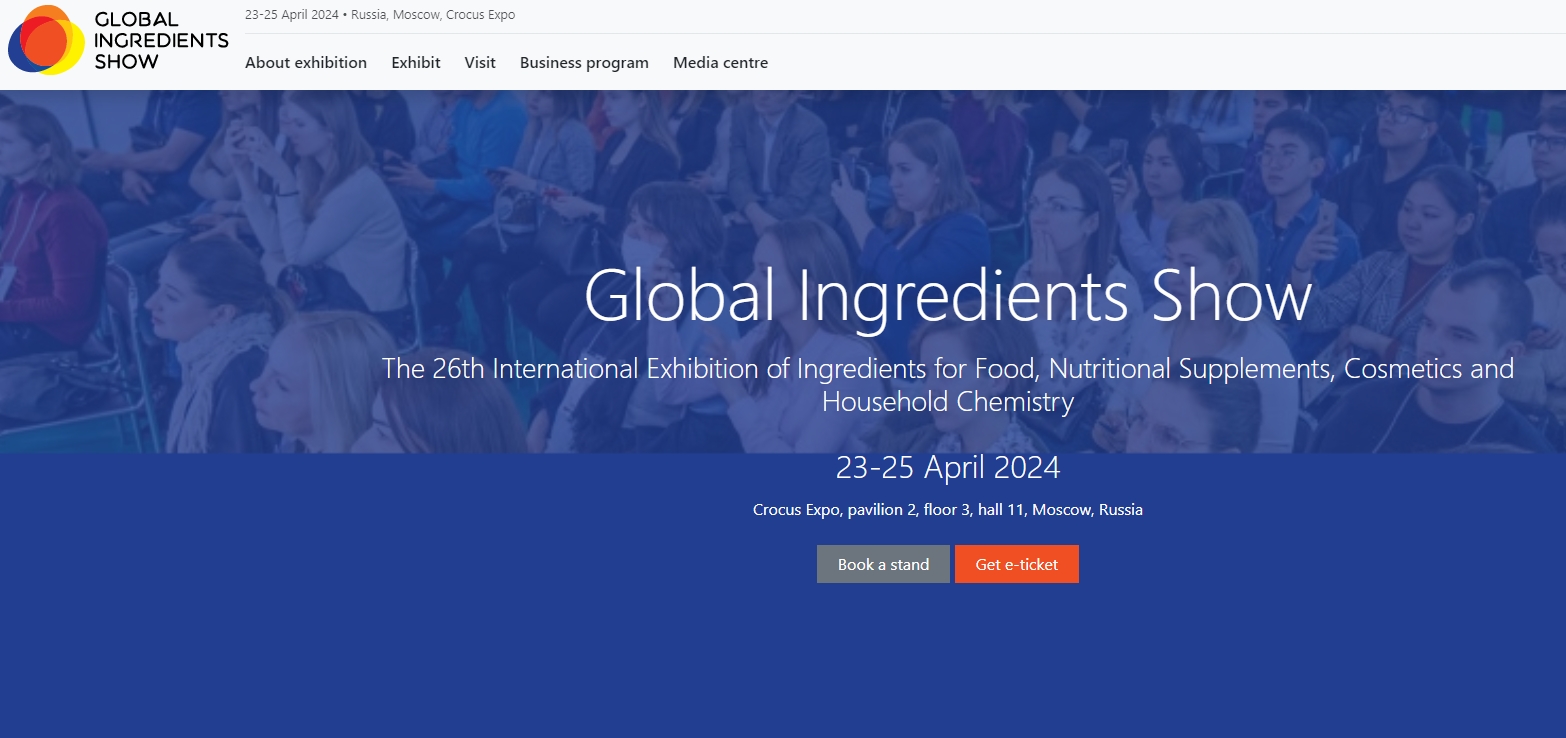Image resolution: width=1566 pixels, height=738 pixels.
Task: Click the 23-25 April 2024 hero date
Action: click(948, 467)
